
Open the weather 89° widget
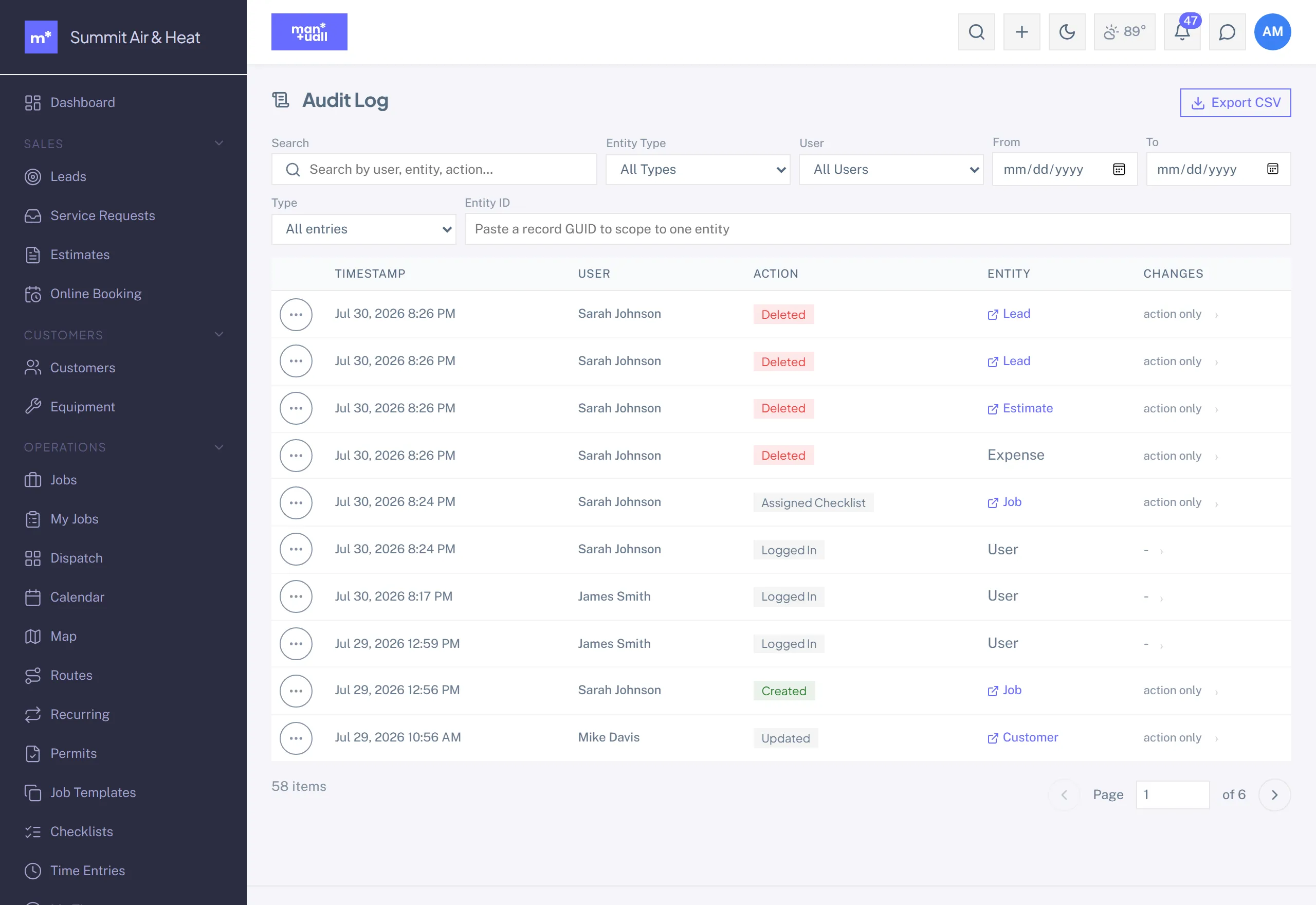pyautogui.click(x=1124, y=32)
